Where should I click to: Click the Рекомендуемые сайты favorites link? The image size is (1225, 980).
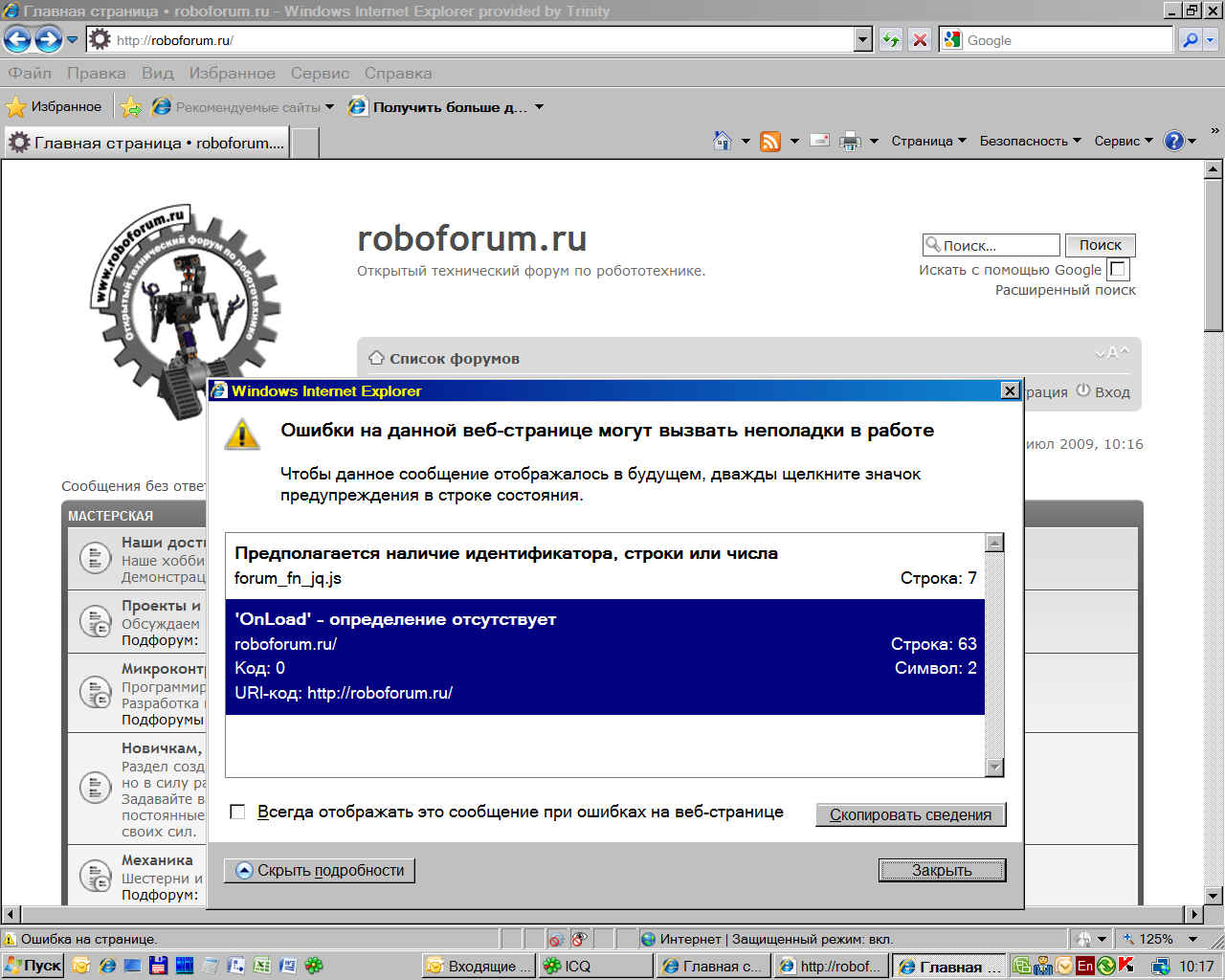pyautogui.click(x=243, y=107)
